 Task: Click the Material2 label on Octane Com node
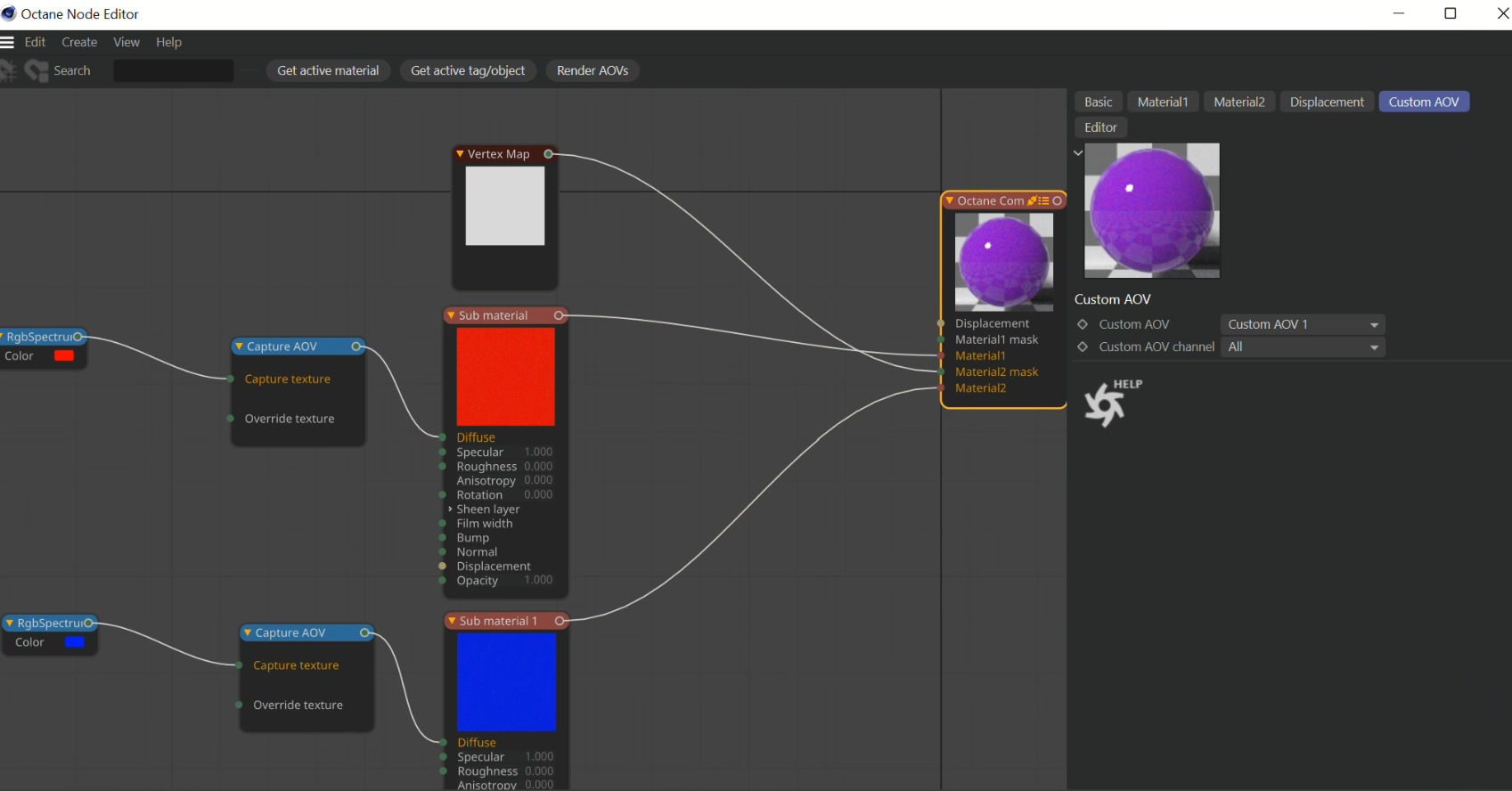(981, 387)
